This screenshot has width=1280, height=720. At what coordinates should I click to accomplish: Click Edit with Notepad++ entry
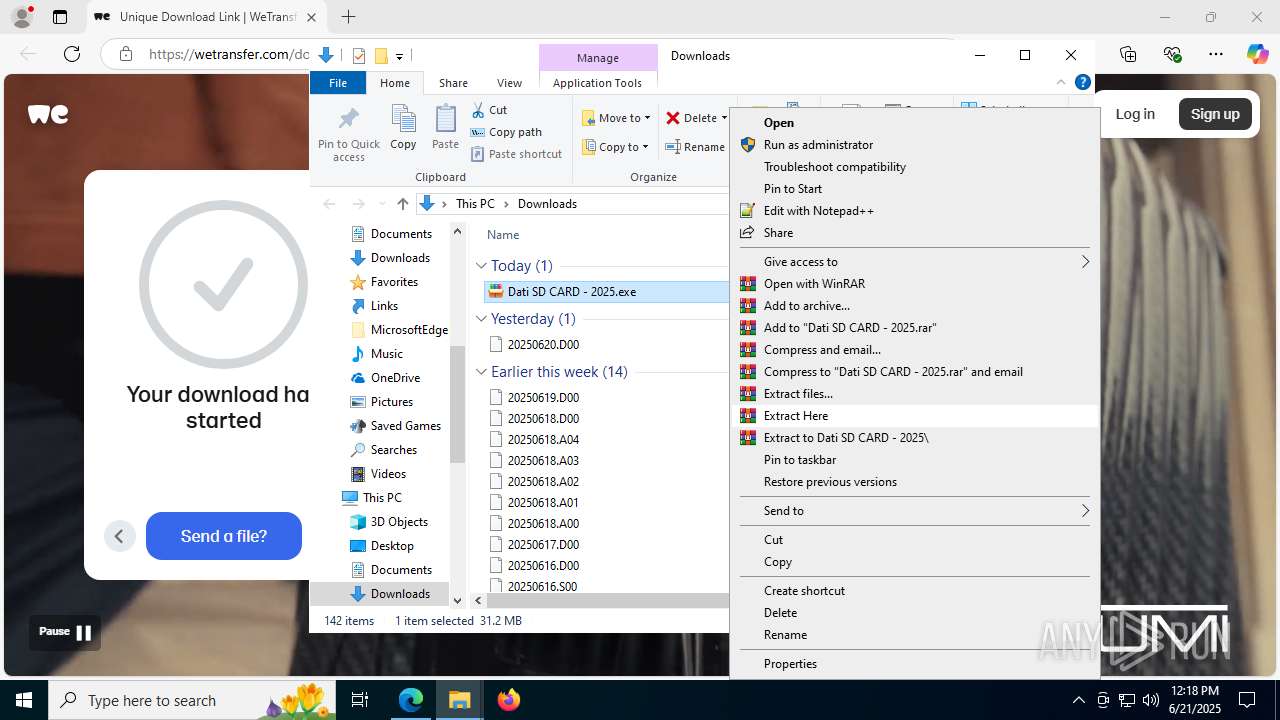914,210
